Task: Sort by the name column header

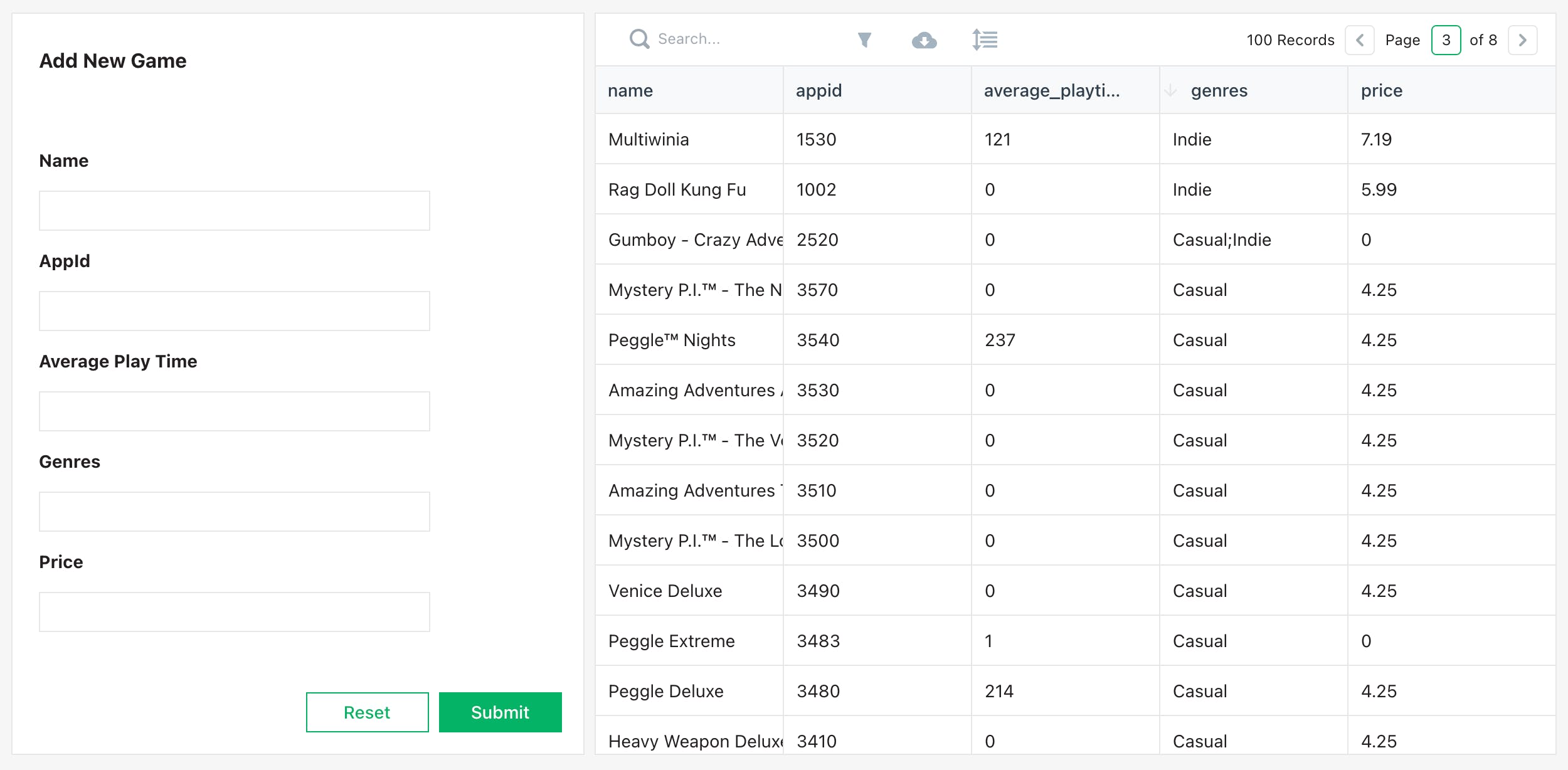Action: (630, 91)
